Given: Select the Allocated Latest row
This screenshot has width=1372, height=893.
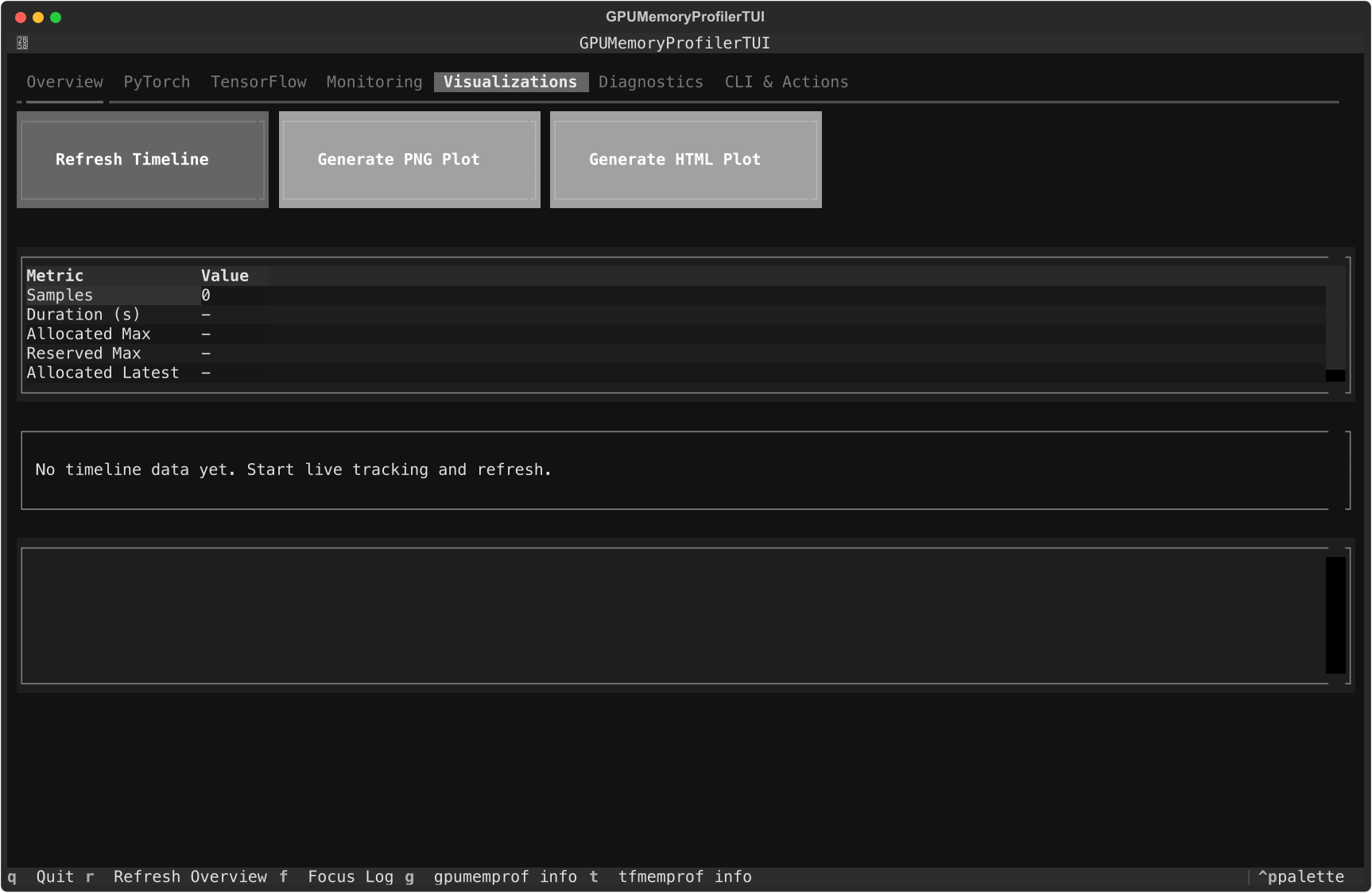Looking at the screenshot, I should (x=675, y=373).
